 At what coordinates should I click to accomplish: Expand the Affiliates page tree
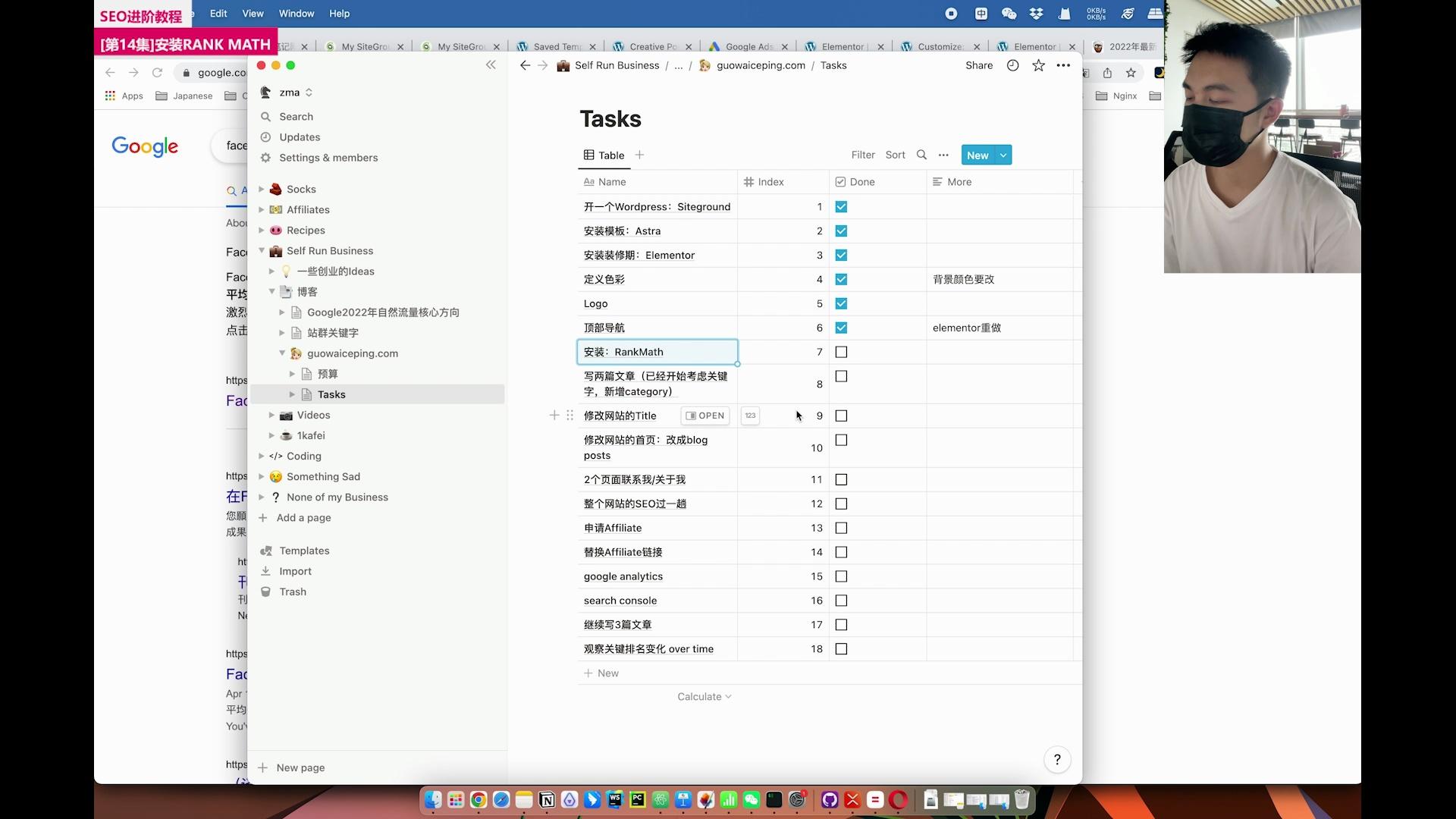pyautogui.click(x=261, y=209)
